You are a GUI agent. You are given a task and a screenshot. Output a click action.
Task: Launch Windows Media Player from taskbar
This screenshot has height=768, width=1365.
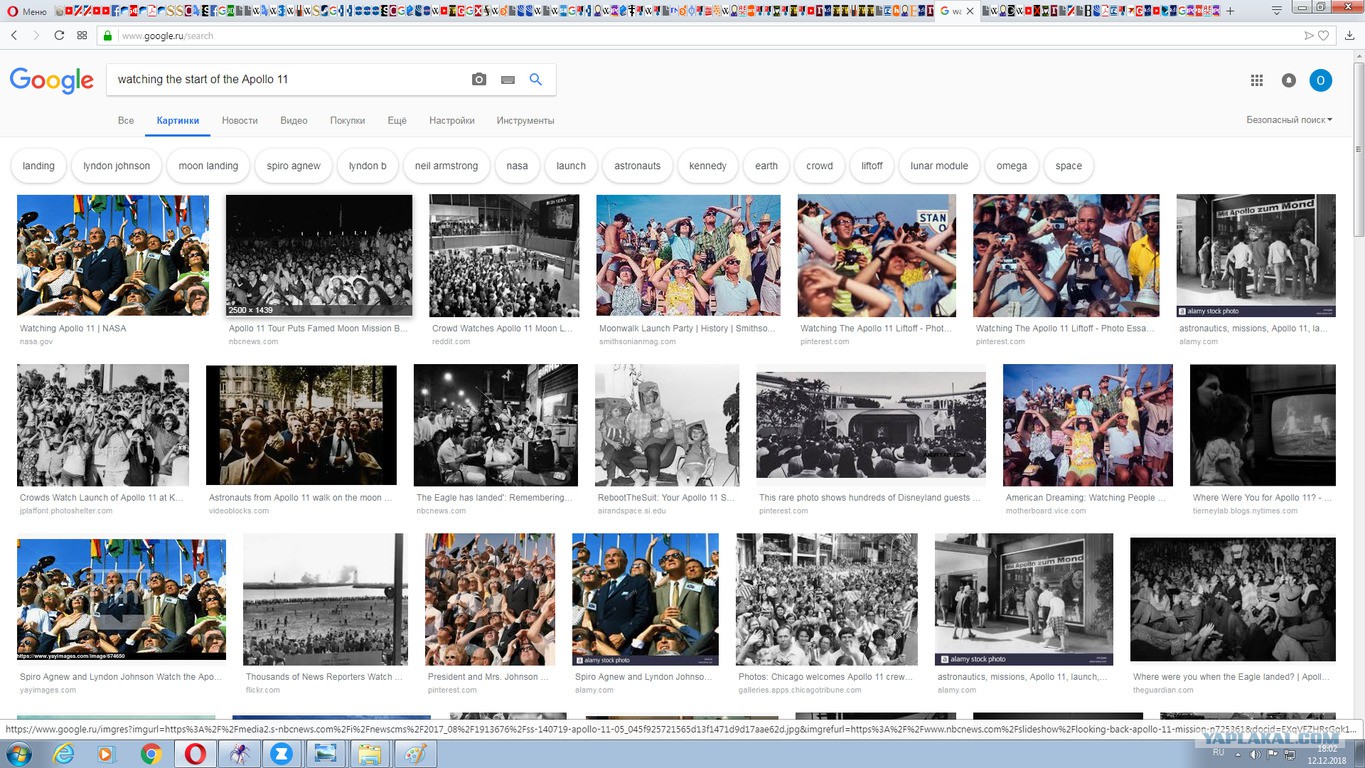tap(106, 753)
